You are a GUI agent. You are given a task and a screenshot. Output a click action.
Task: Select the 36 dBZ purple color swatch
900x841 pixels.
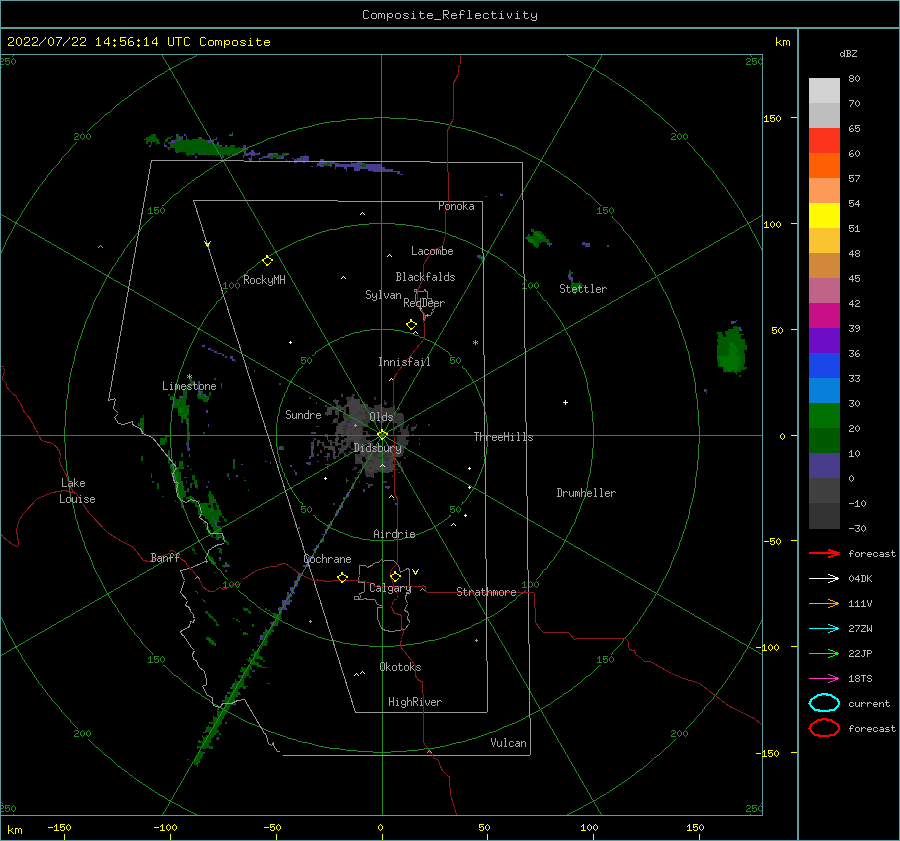point(824,340)
